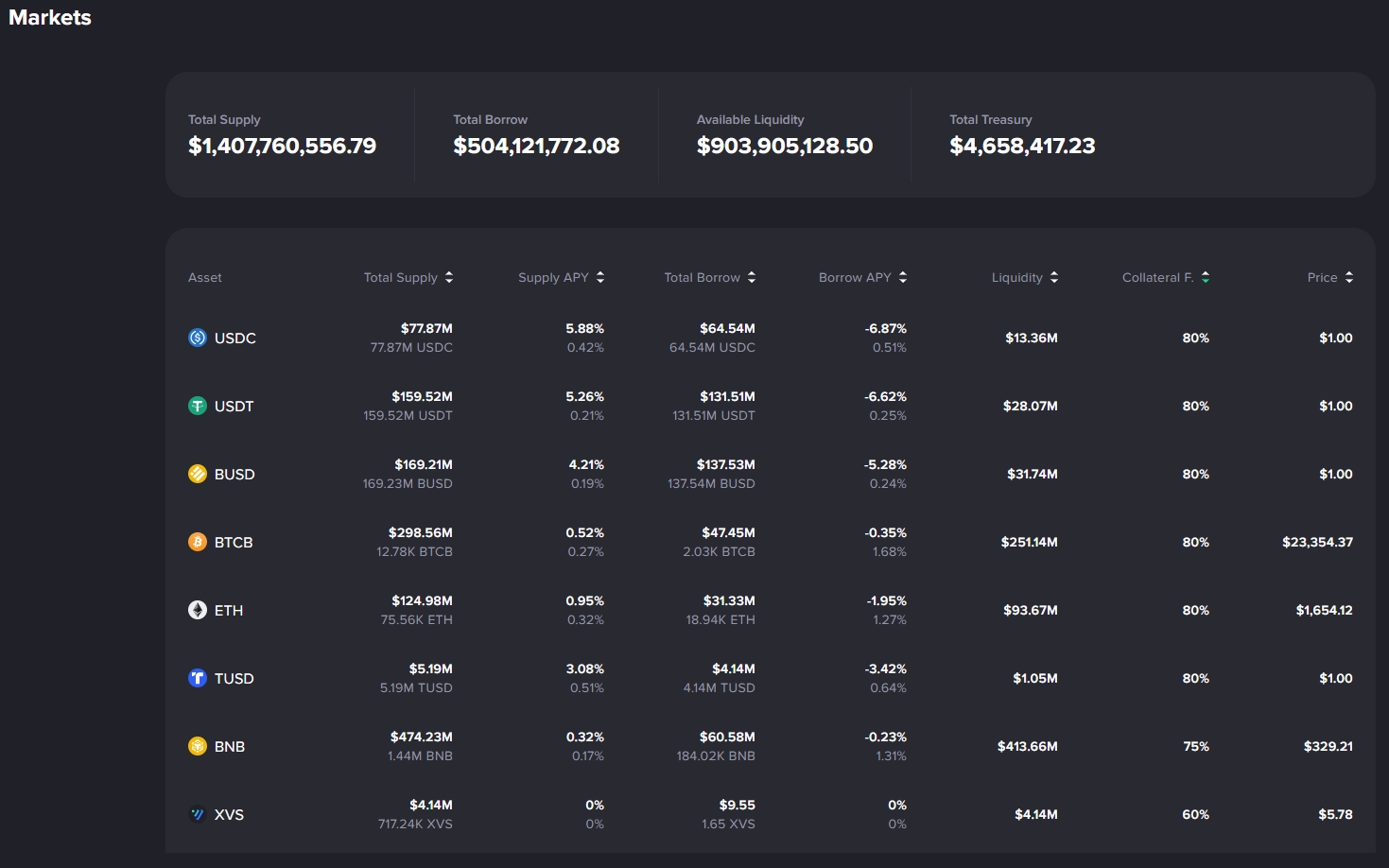Open the BUSD market row
This screenshot has height=868, width=1389.
click(x=771, y=474)
